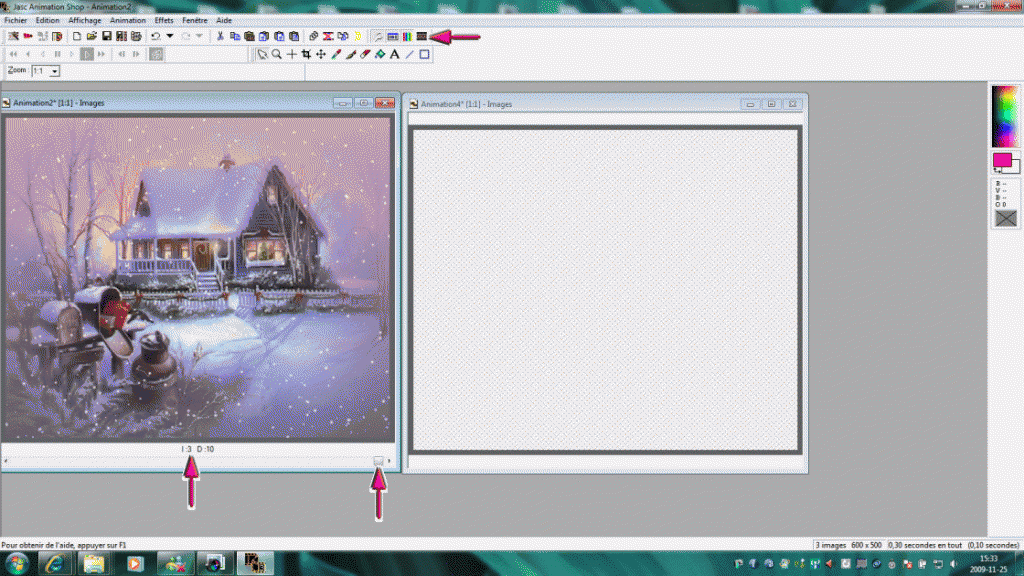Click the status text 3 images 600 x 500

[x=848, y=545]
